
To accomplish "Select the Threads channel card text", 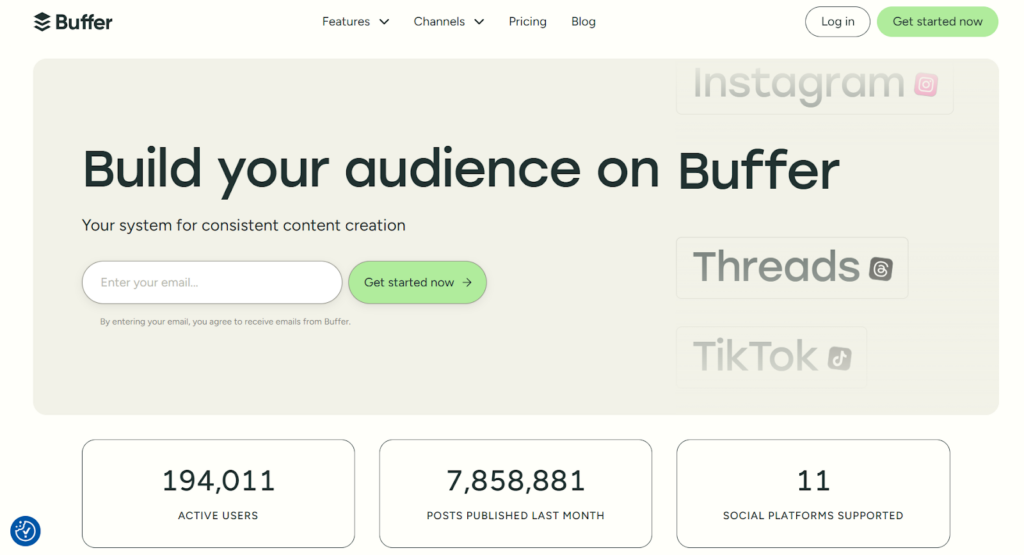I will tap(776, 266).
